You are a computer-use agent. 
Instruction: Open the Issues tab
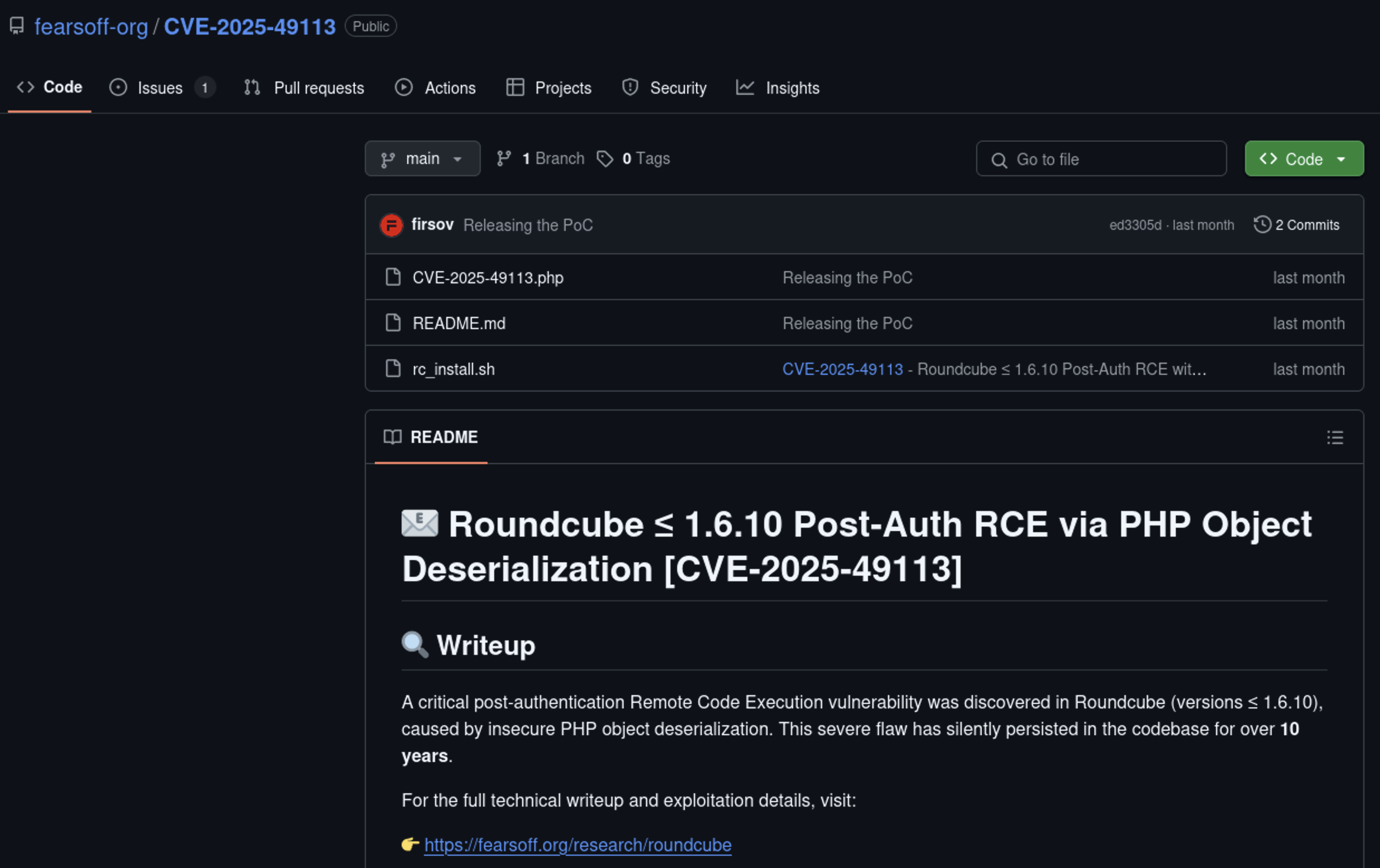click(161, 88)
